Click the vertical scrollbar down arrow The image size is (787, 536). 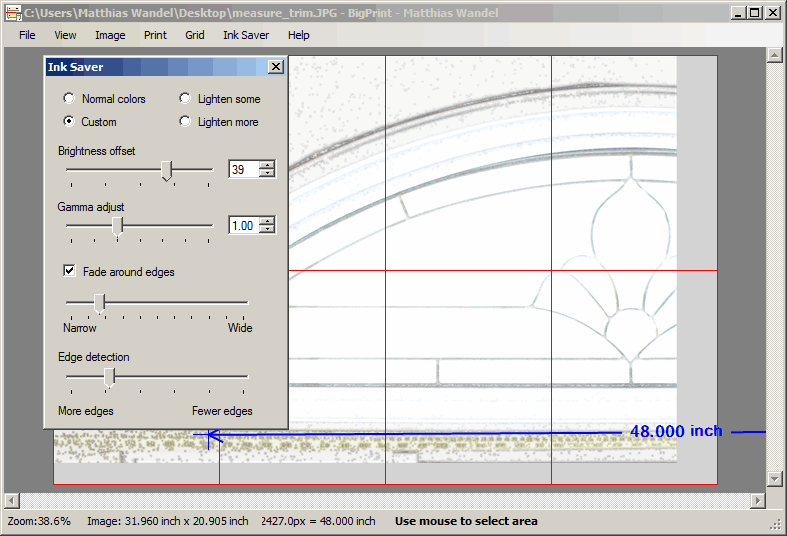(x=773, y=479)
